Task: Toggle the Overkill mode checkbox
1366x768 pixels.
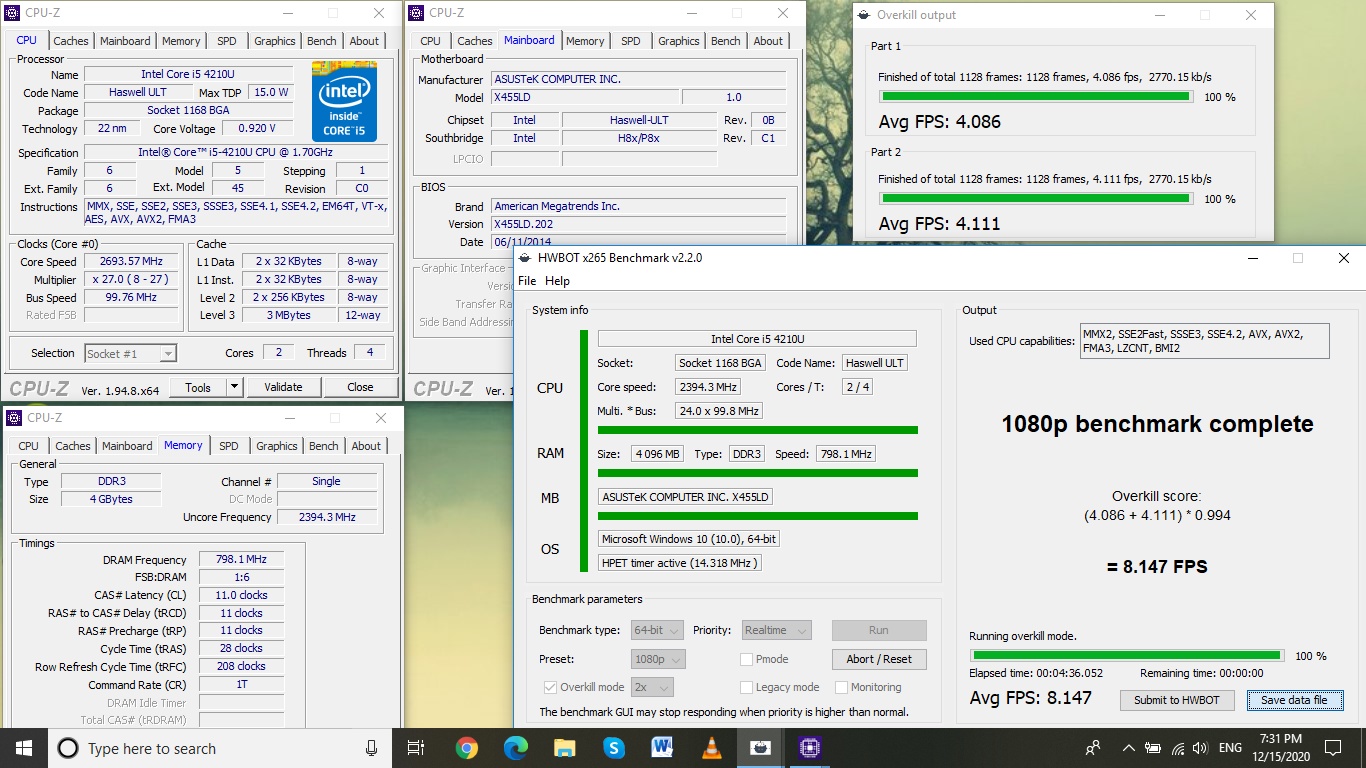Action: [x=550, y=687]
